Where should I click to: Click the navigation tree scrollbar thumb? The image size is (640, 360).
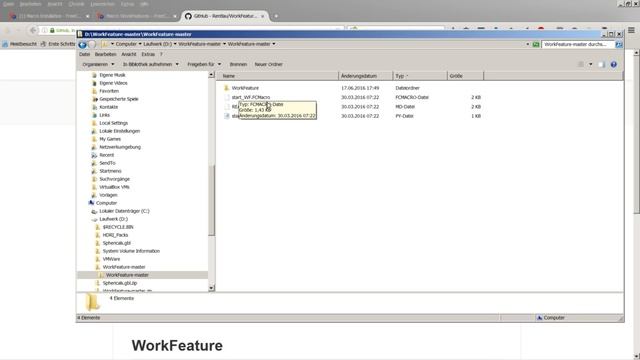(x=211, y=200)
